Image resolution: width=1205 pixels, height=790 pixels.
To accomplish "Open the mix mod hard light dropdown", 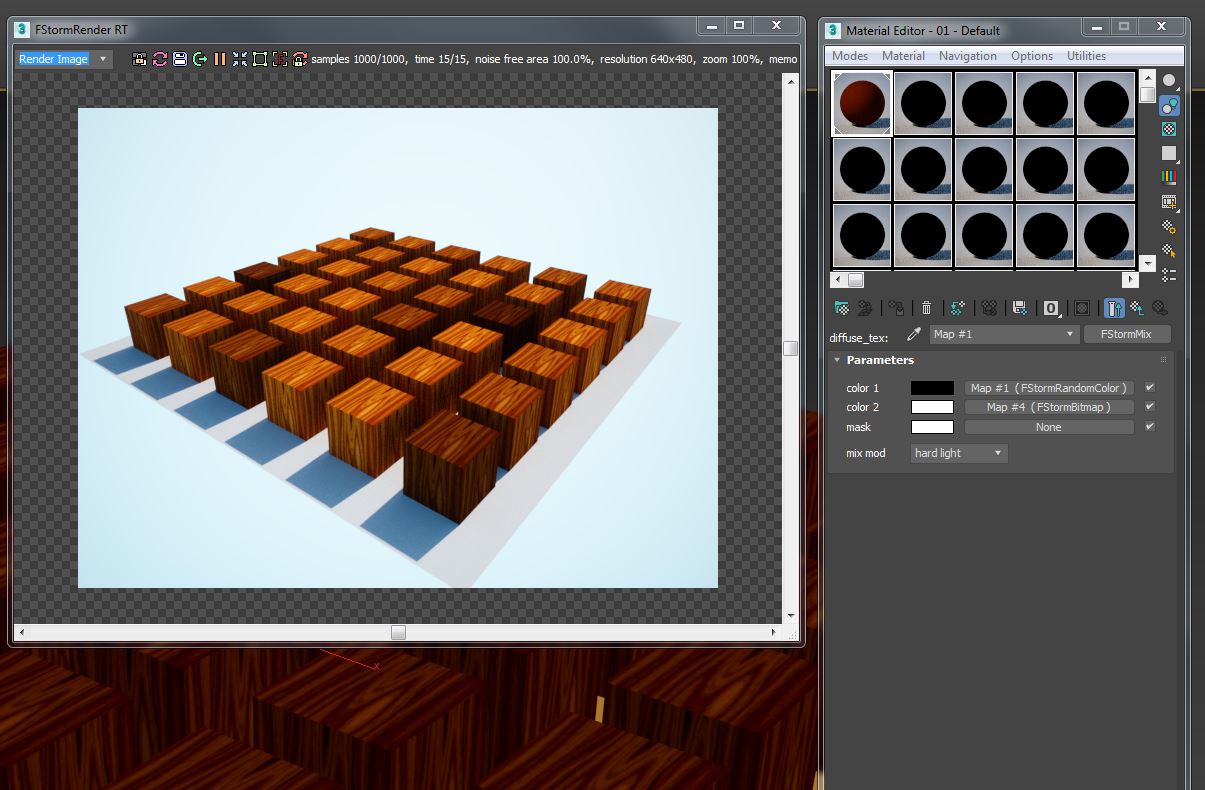I will point(959,453).
